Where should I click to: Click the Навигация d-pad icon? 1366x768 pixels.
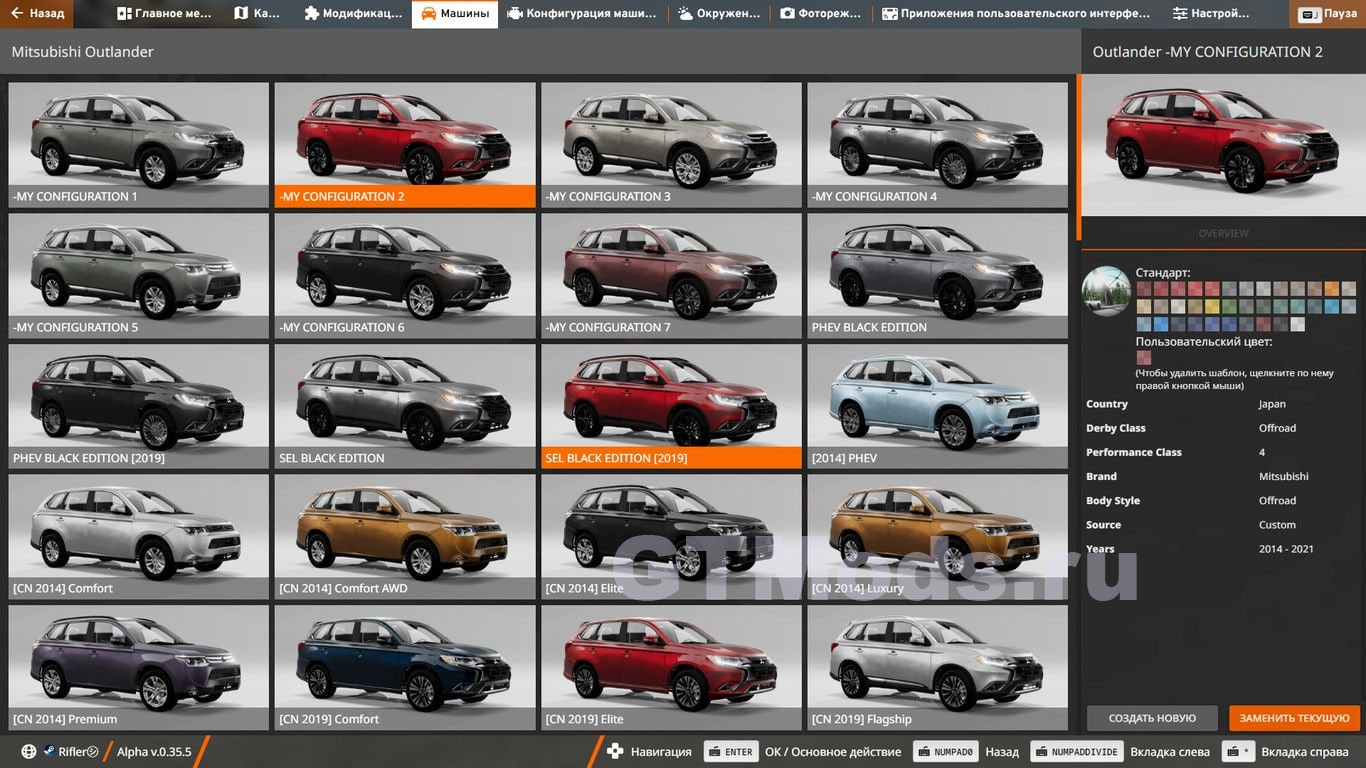pos(616,752)
